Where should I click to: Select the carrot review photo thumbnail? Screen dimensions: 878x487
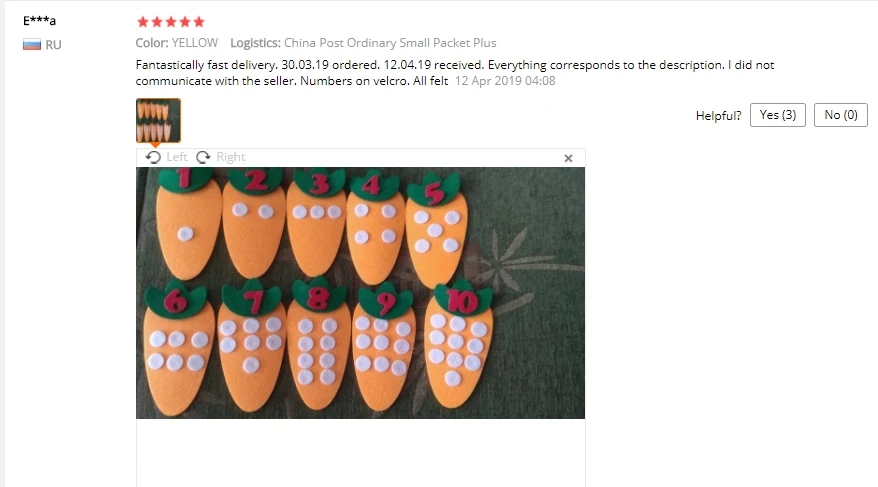point(158,120)
